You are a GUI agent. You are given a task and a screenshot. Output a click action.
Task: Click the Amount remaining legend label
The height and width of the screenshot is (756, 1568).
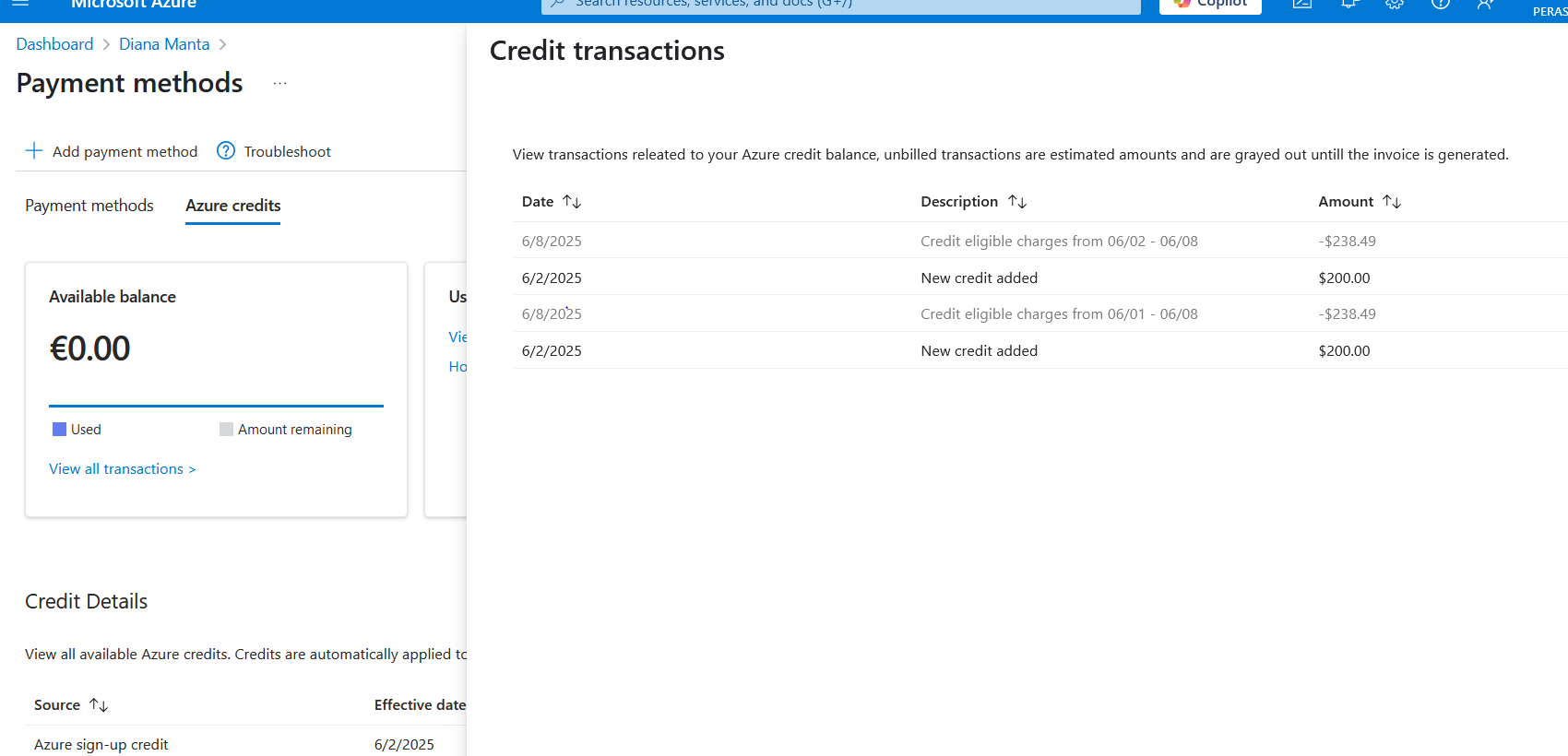[x=295, y=430]
